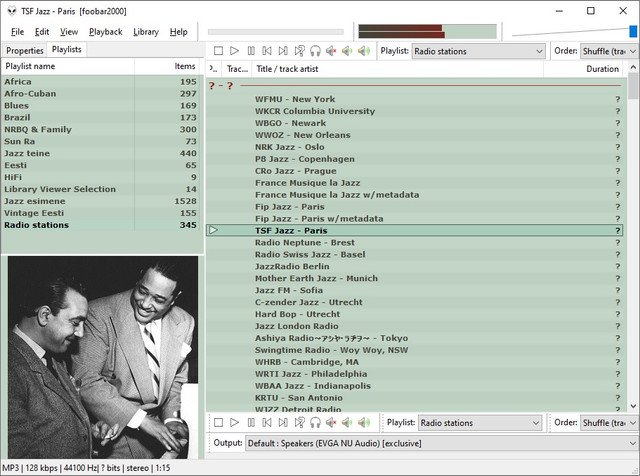Open the bottom Order dropdown showing Shuffle
The height and width of the screenshot is (476, 640).
(x=609, y=423)
